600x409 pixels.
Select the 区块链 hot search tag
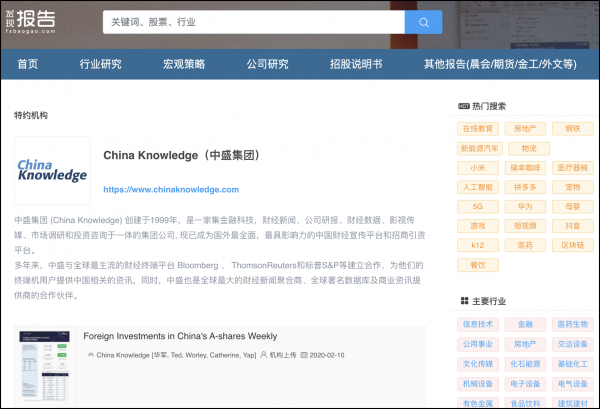573,245
